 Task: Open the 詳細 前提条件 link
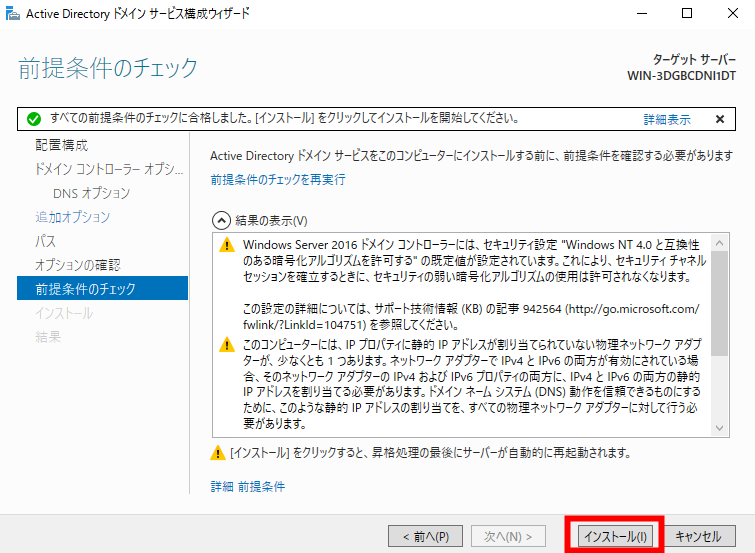click(x=247, y=487)
